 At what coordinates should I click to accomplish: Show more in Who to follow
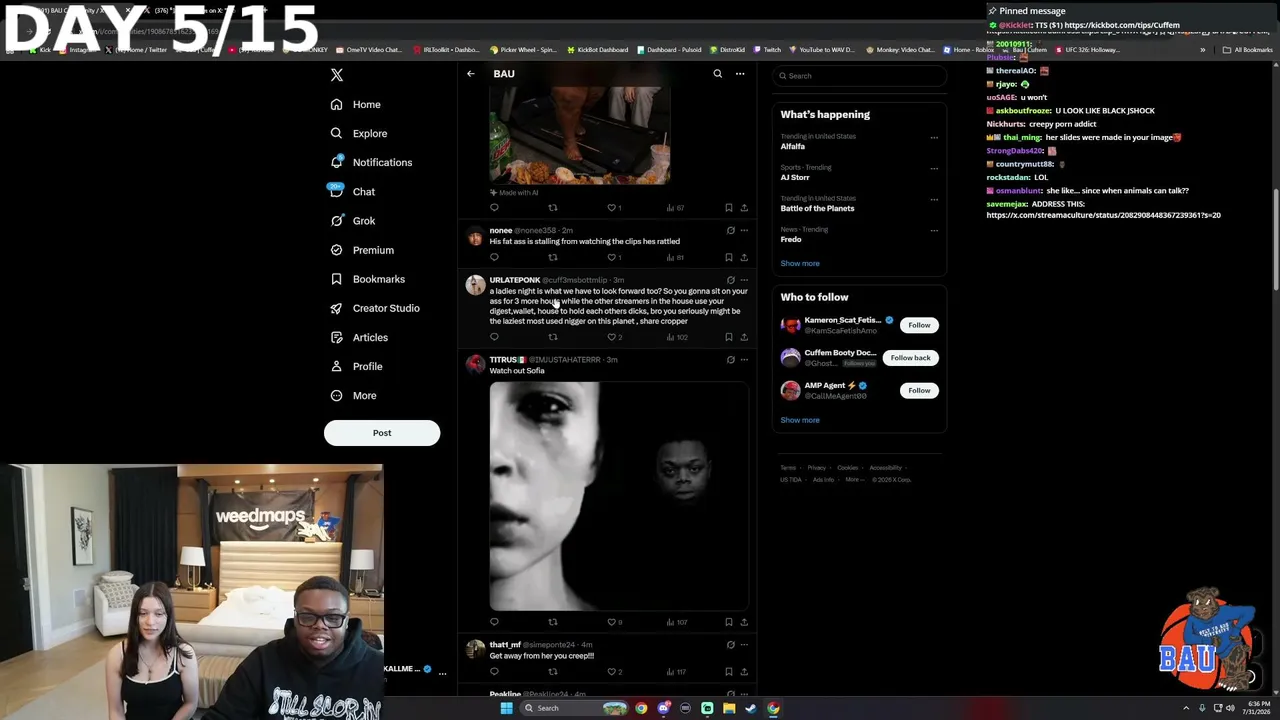tap(800, 420)
